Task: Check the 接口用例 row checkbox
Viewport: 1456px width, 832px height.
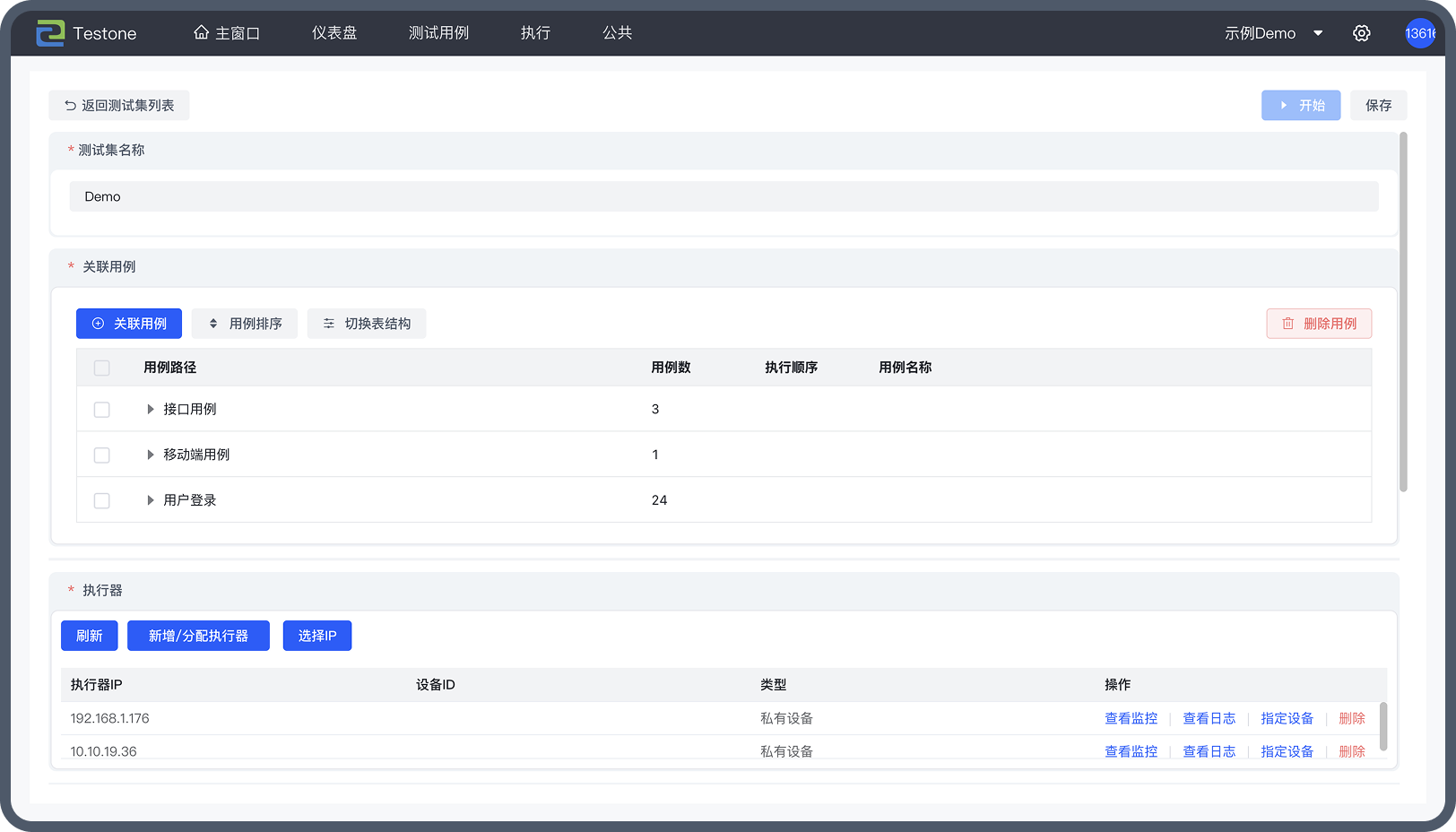Action: tap(102, 410)
